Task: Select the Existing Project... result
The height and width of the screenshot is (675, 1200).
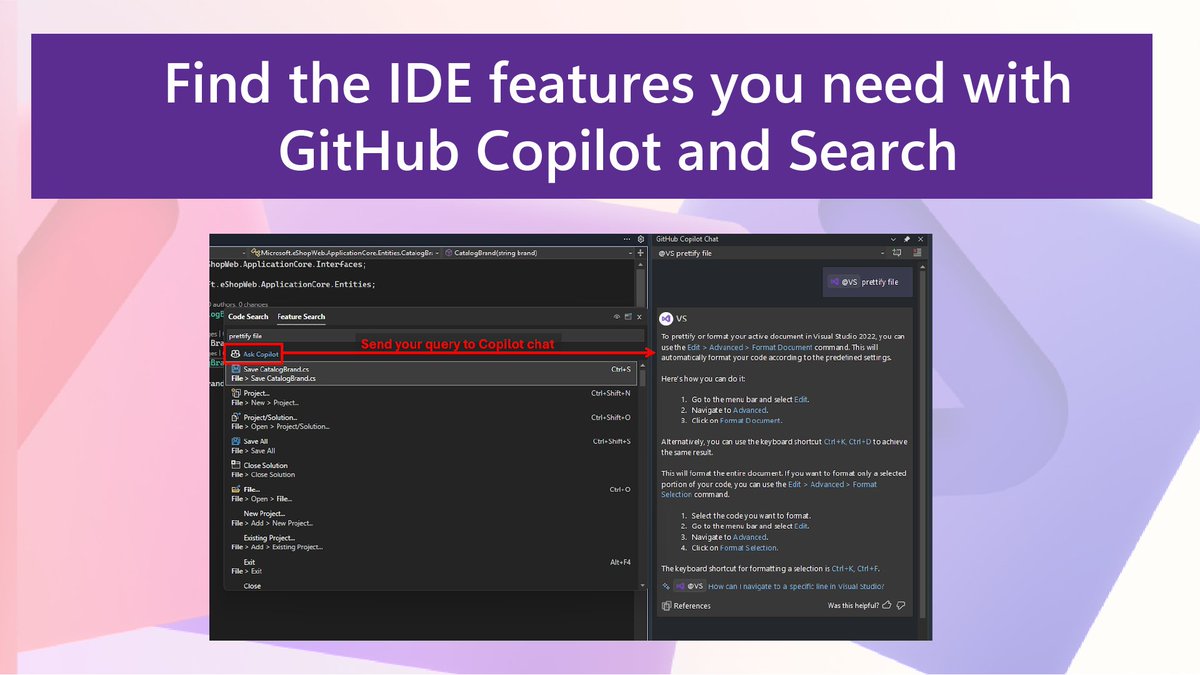Action: click(x=431, y=542)
